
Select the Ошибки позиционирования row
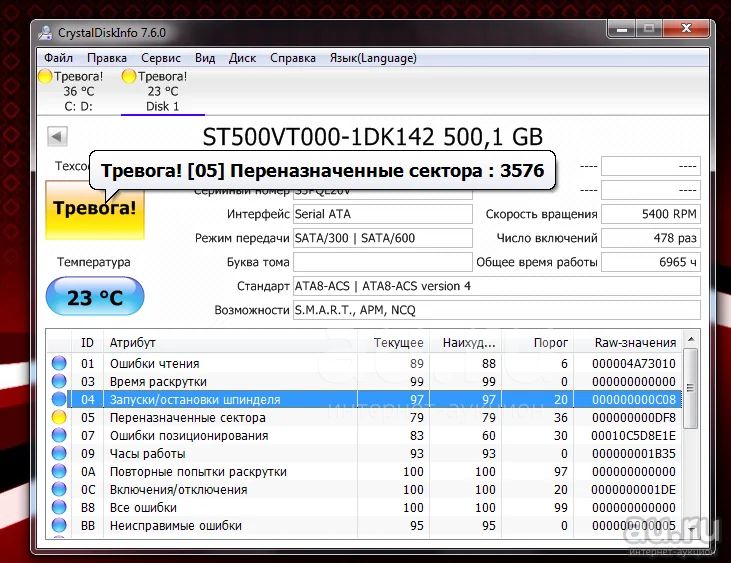[364, 435]
